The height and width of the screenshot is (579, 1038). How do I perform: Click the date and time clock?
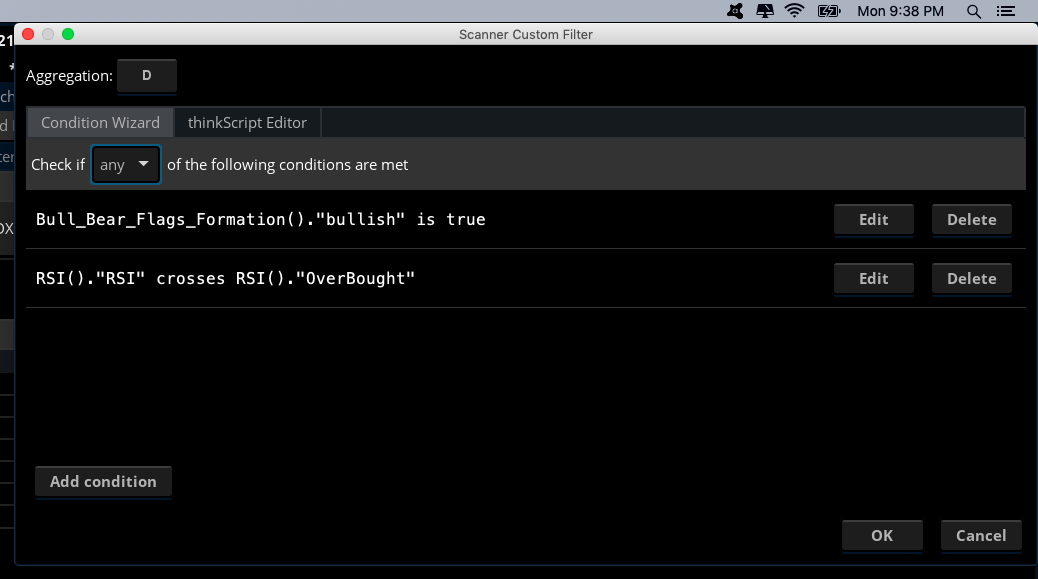900,11
